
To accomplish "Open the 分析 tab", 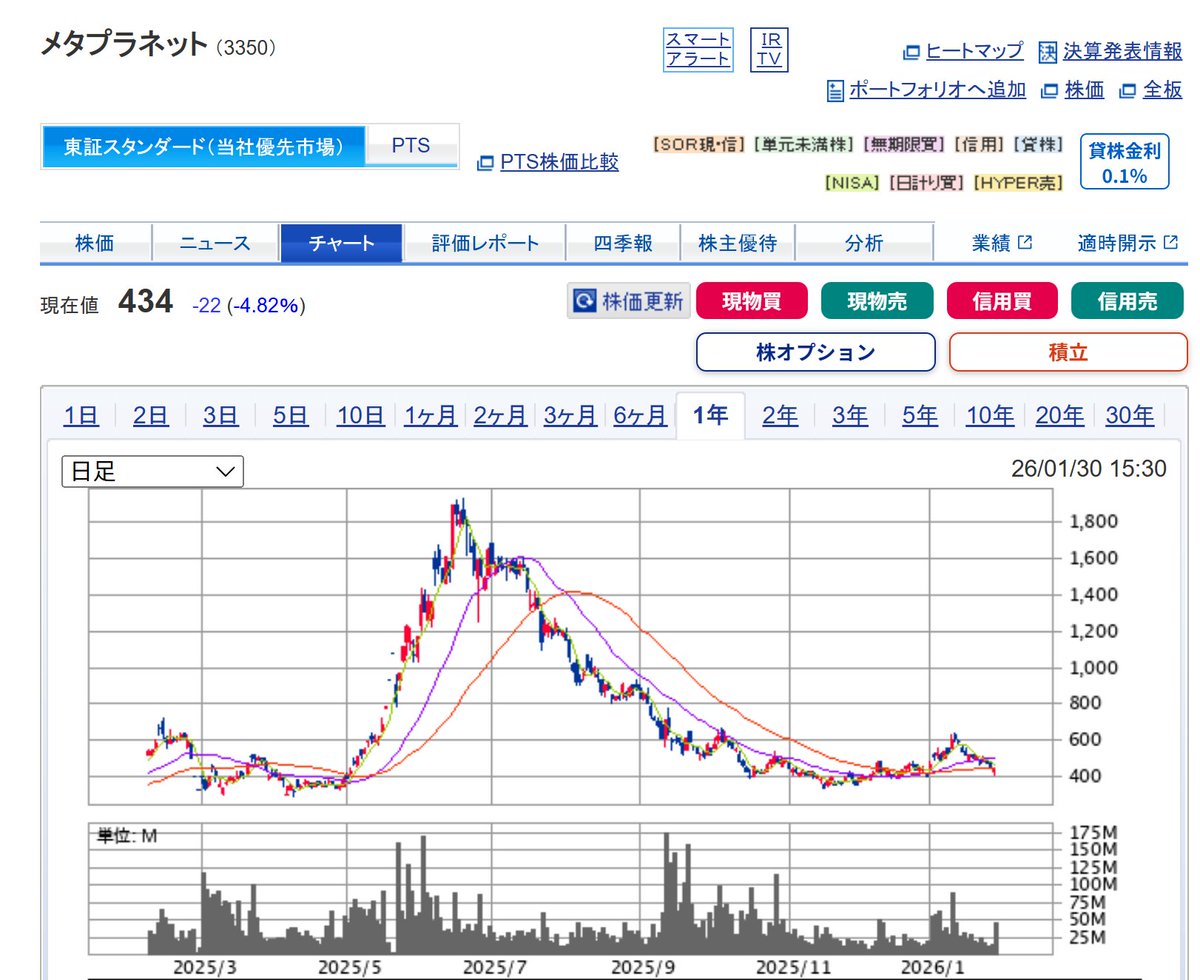I will [864, 243].
